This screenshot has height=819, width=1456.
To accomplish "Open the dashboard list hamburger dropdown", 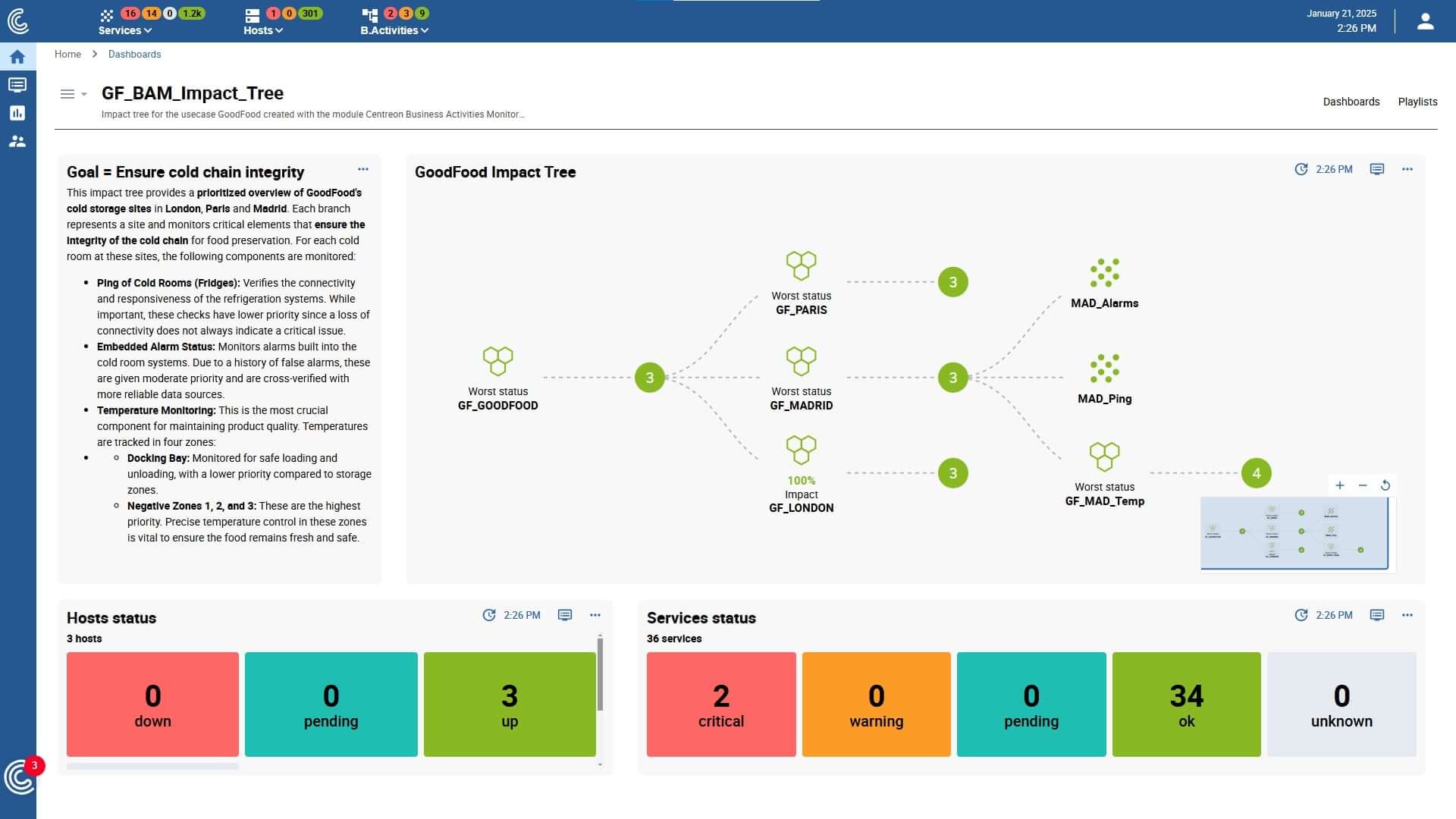I will [x=74, y=94].
